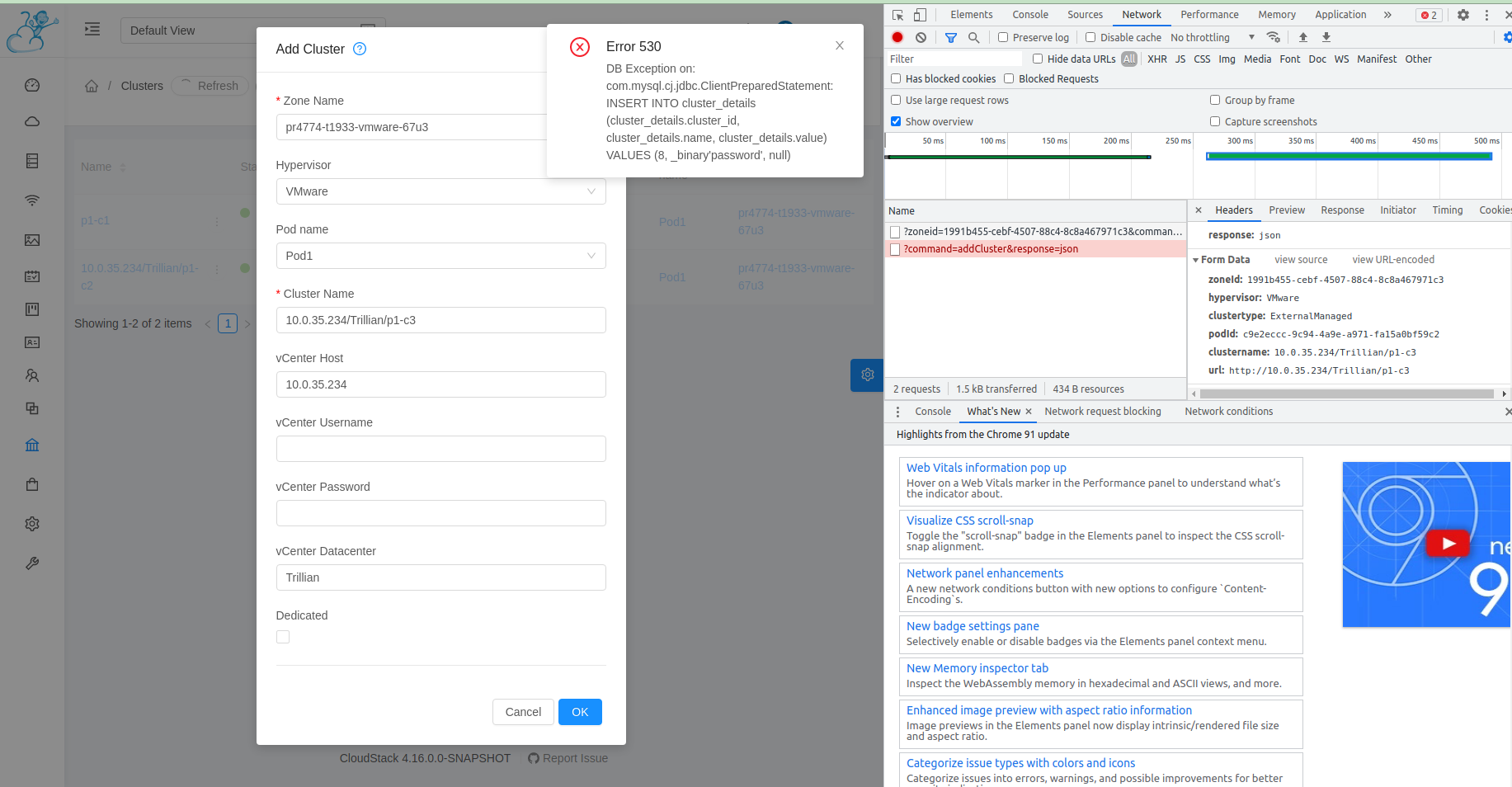
Task: Open the Images section icon
Action: click(31, 239)
